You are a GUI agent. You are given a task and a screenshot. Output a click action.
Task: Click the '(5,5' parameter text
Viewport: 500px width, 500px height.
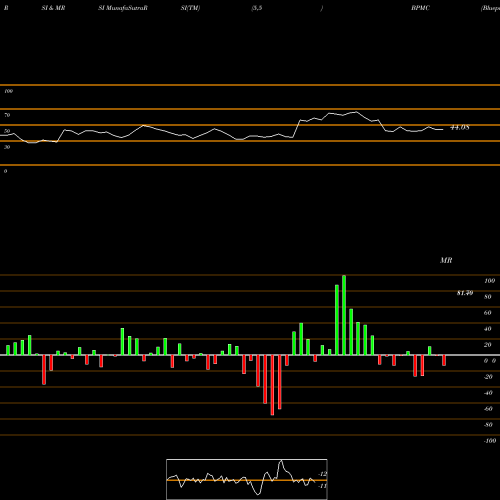pos(257,8)
